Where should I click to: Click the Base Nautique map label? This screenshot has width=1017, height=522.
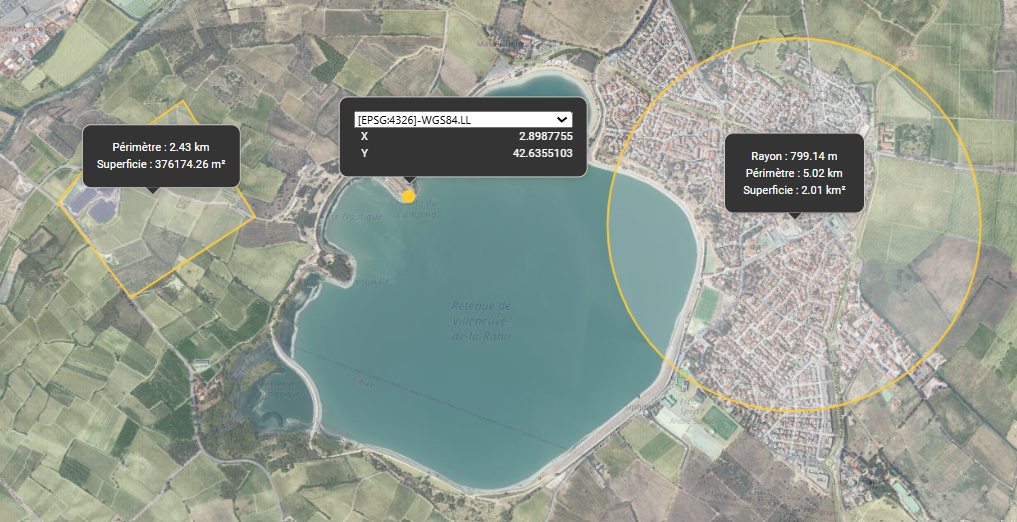[356, 216]
